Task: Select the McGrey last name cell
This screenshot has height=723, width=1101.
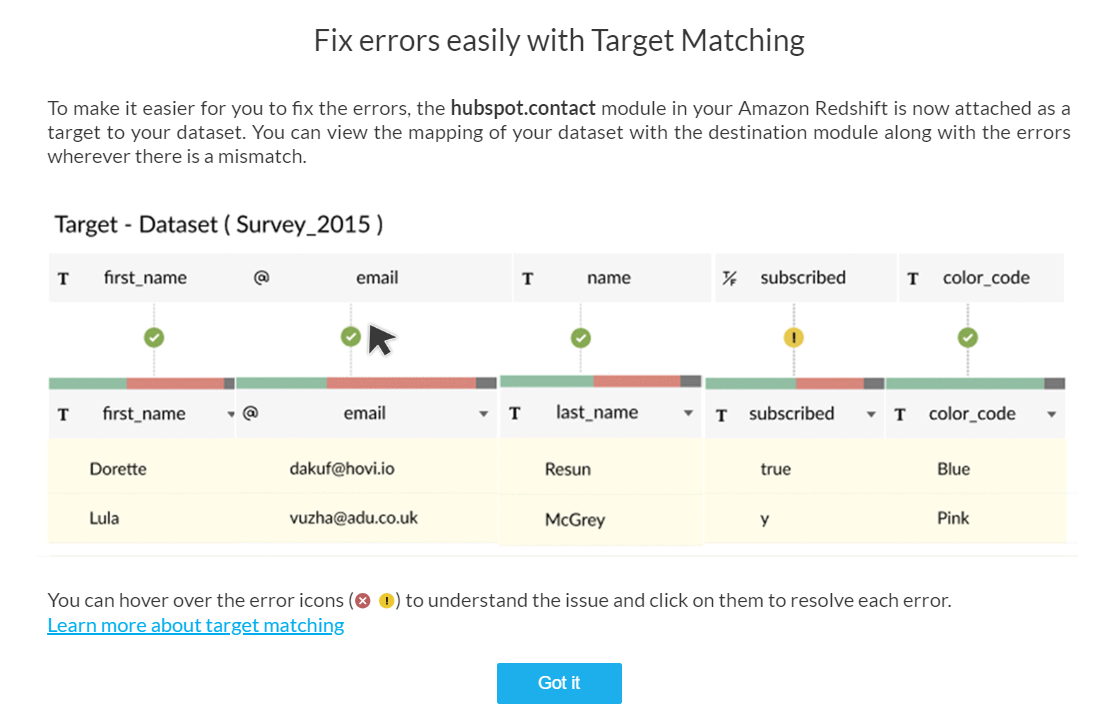Action: pyautogui.click(x=575, y=519)
